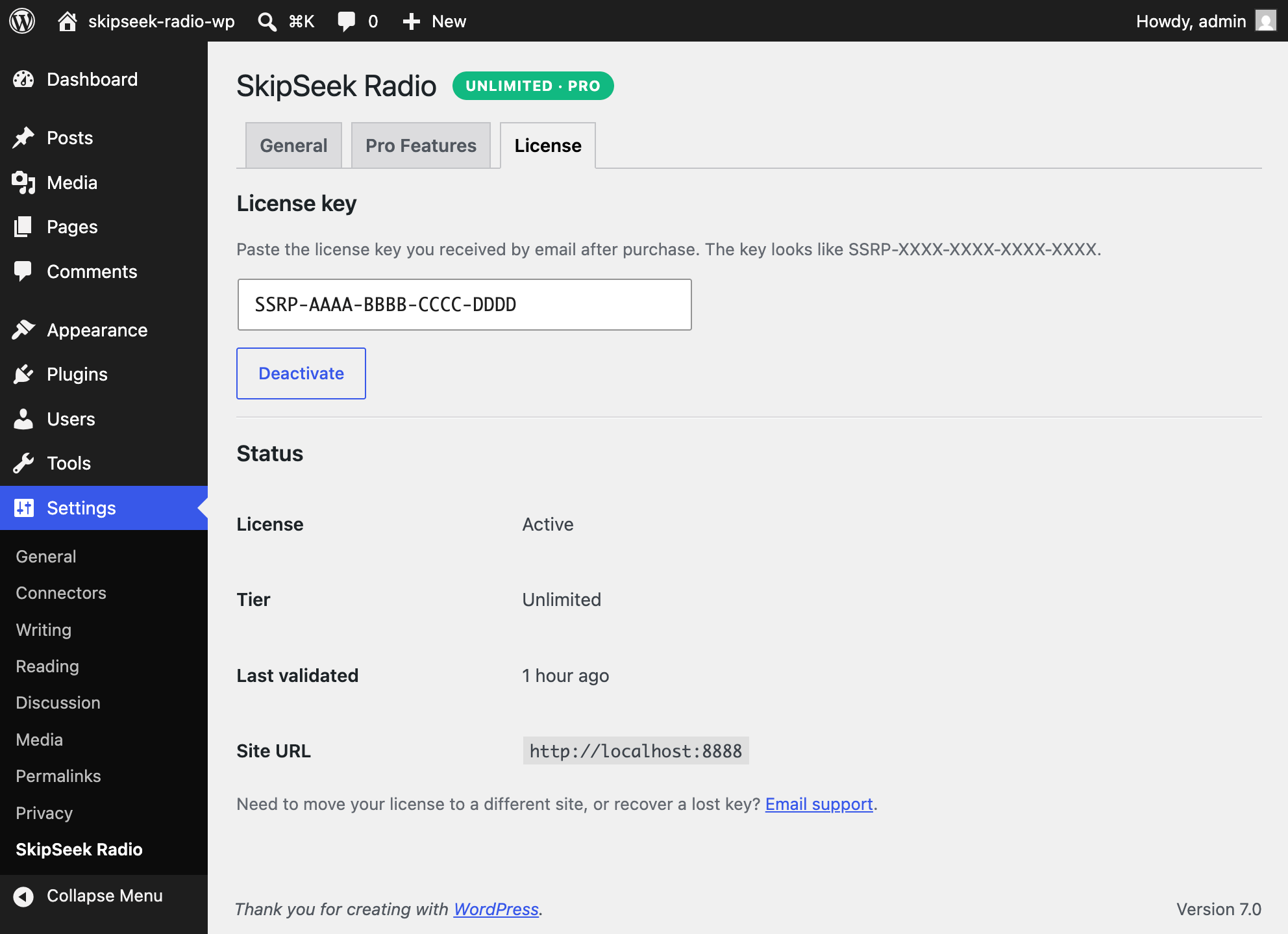
Task: Follow the WordPress footer link
Action: (x=496, y=909)
